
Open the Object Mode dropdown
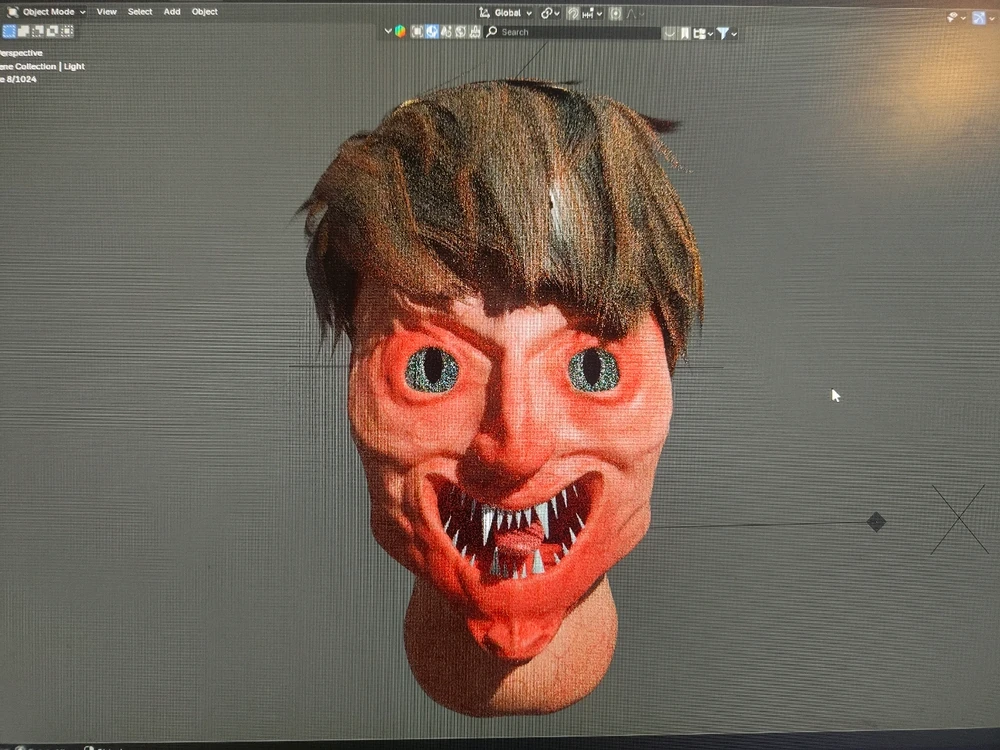click(48, 12)
